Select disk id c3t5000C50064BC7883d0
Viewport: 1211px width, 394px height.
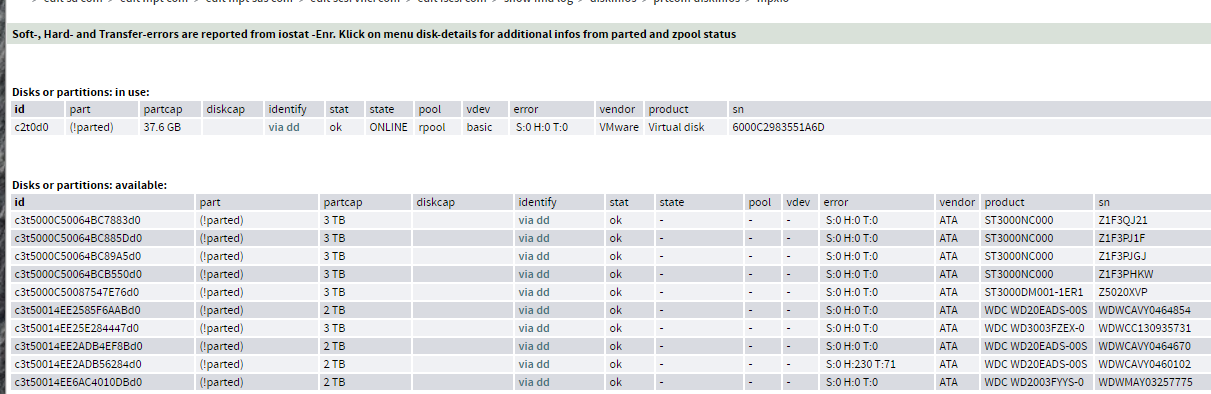[77, 220]
